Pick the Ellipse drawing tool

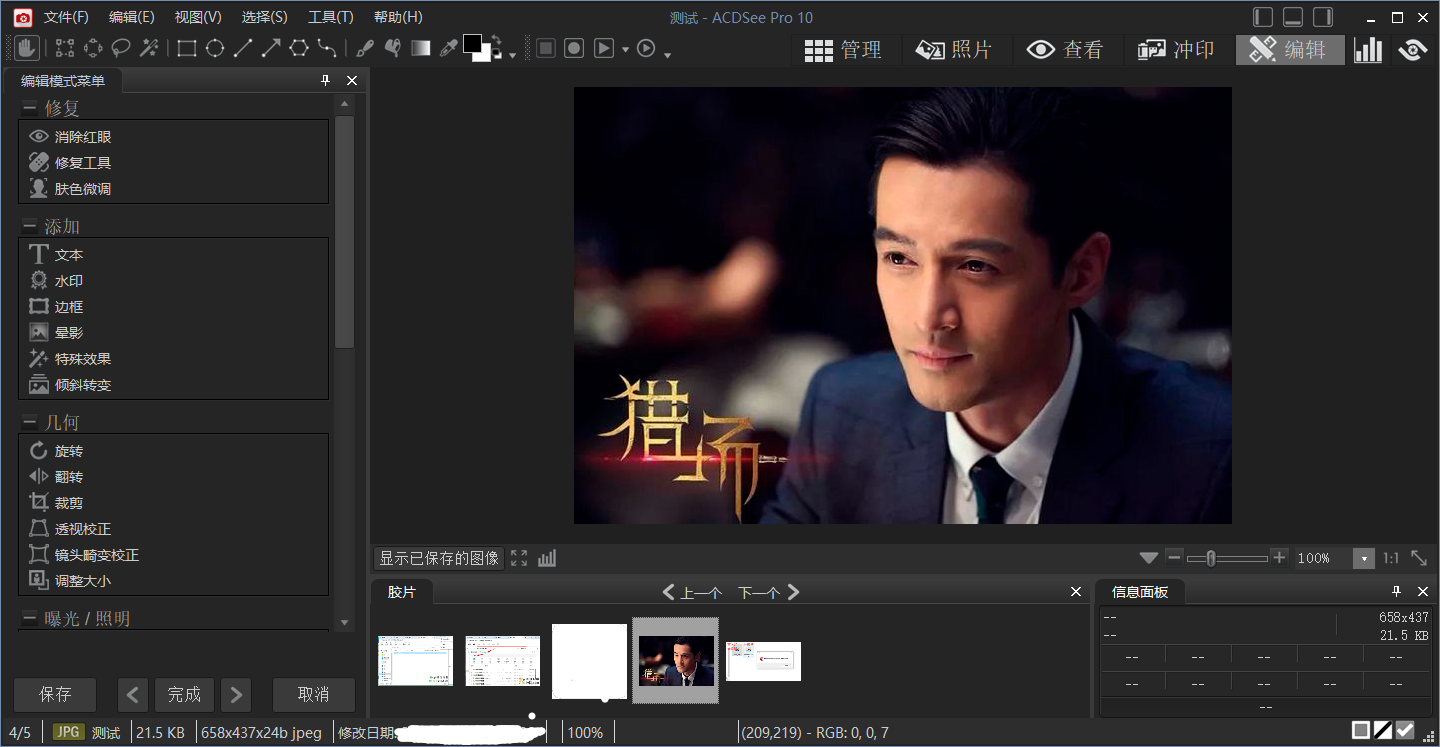pyautogui.click(x=215, y=48)
